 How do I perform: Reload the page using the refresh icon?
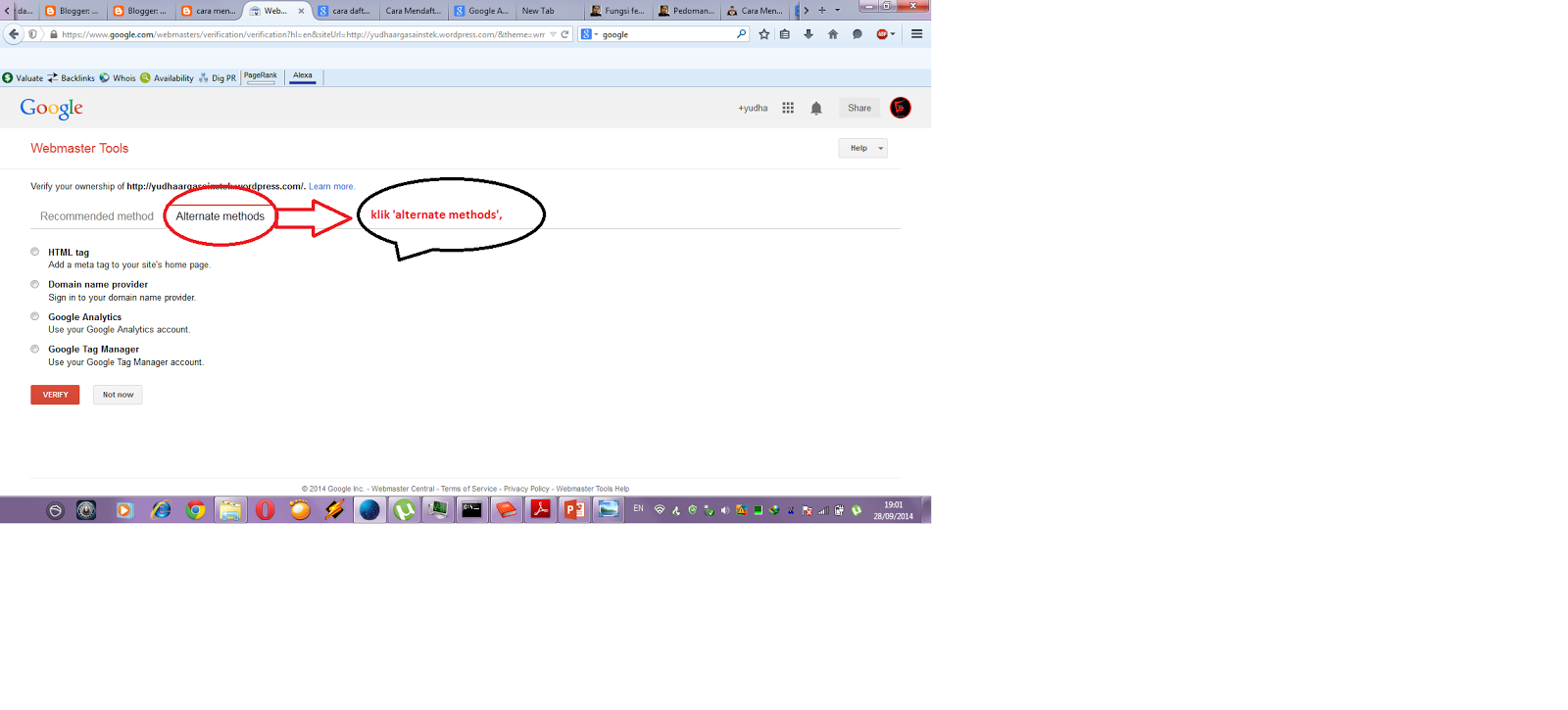point(564,34)
